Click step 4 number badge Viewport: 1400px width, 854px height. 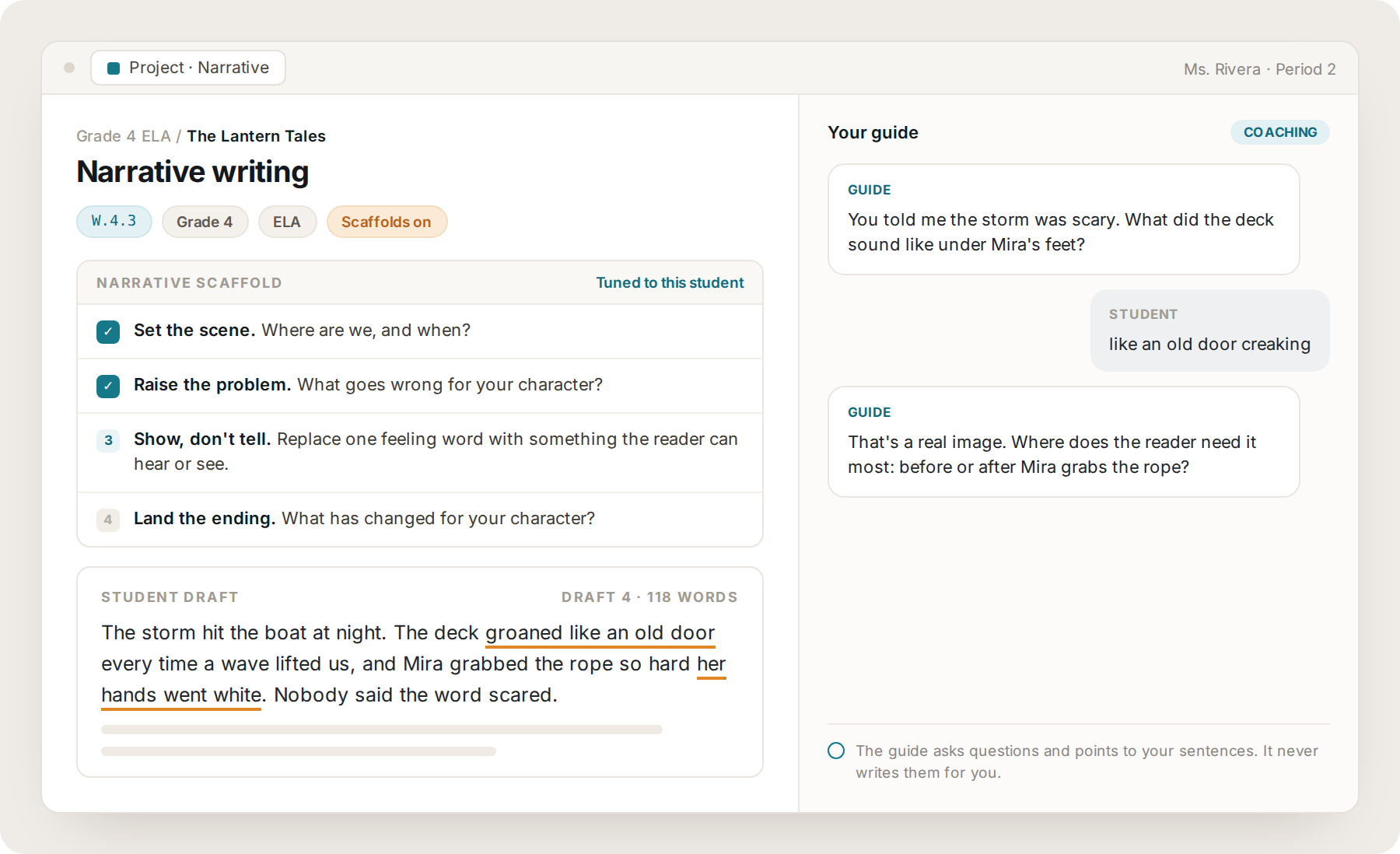tap(108, 520)
